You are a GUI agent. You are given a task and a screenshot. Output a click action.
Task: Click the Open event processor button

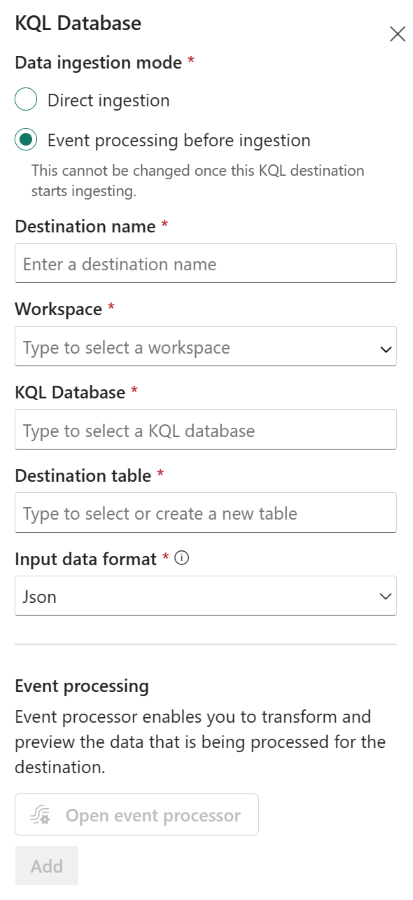pos(137,815)
